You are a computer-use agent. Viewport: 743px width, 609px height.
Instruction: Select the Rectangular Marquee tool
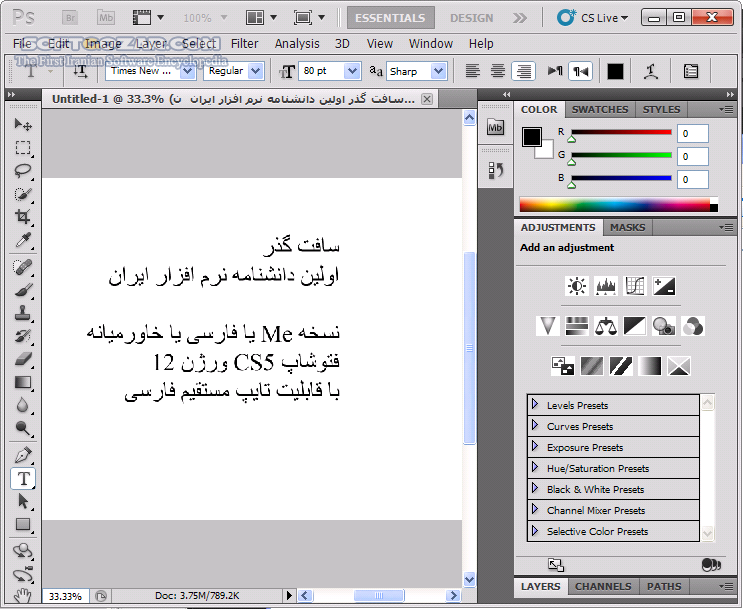point(23,148)
